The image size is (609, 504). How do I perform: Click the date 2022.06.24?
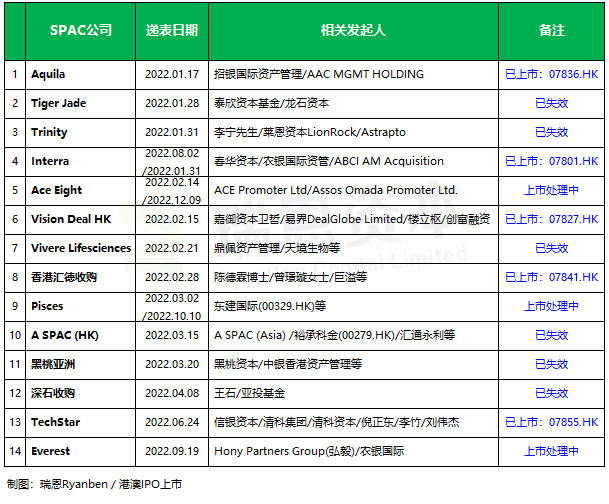[172, 422]
